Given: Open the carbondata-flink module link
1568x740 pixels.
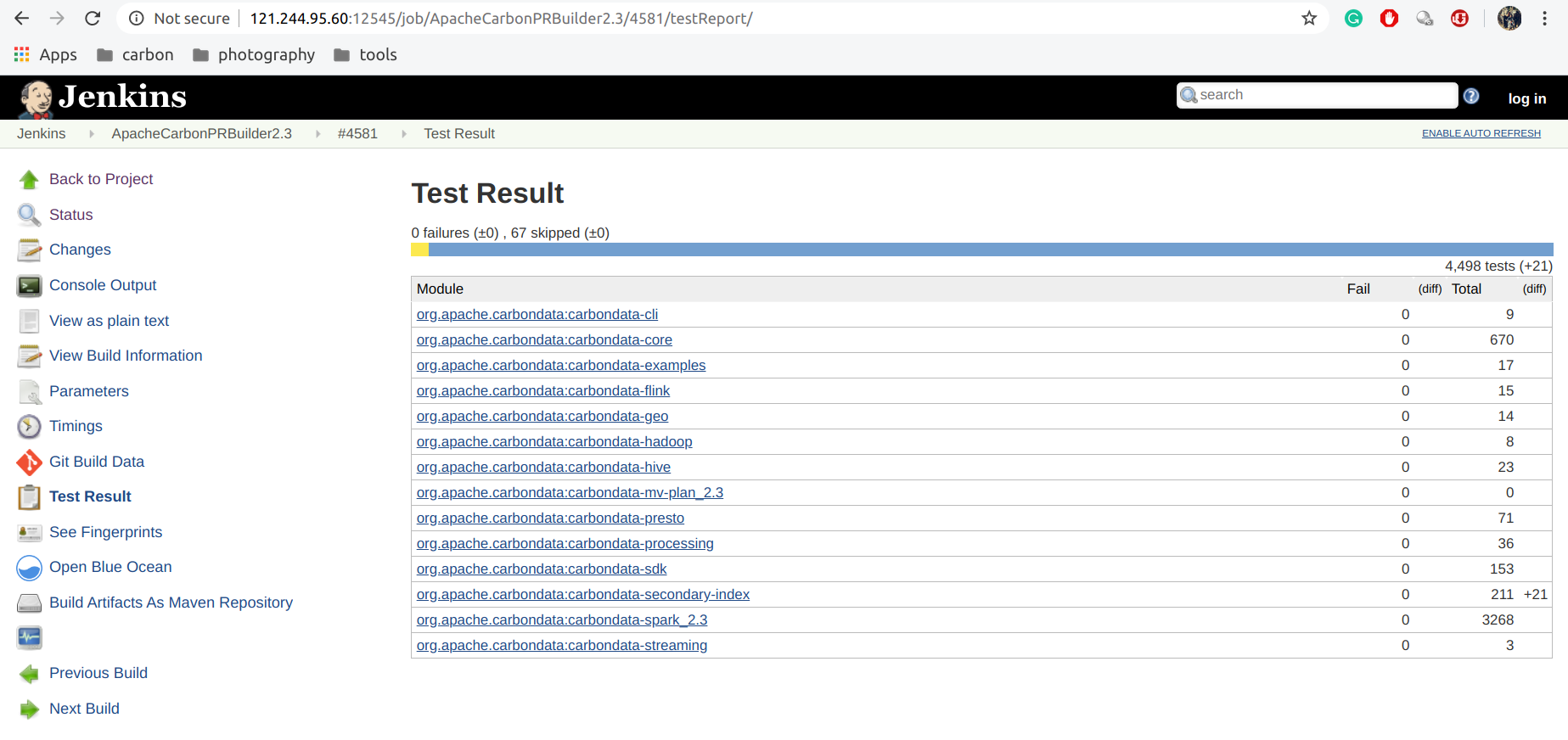Looking at the screenshot, I should coord(543,391).
